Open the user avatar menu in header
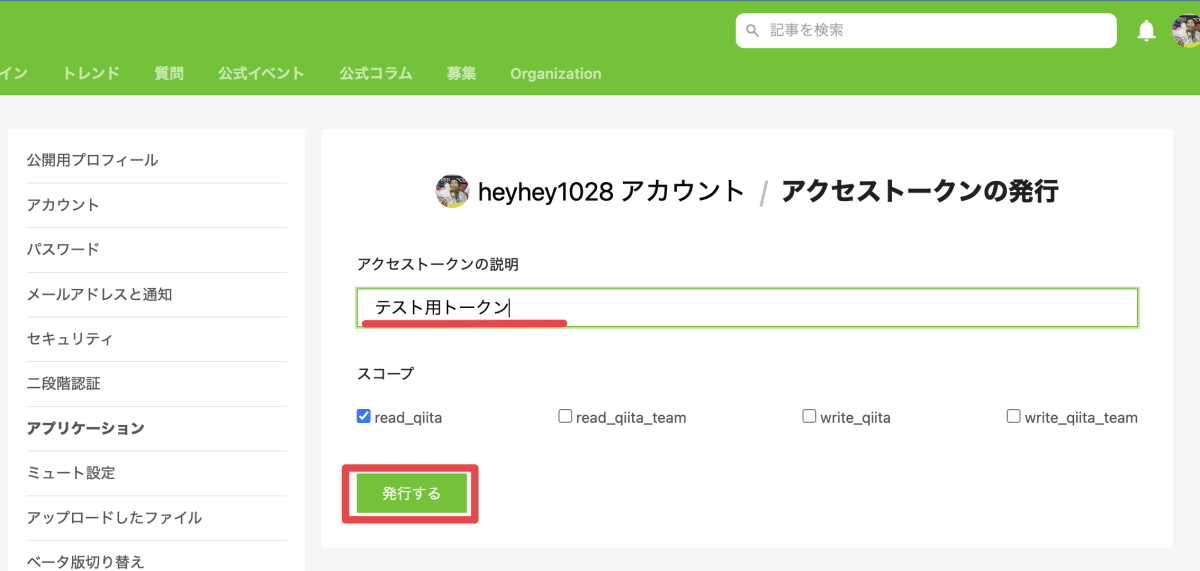This screenshot has width=1200, height=571. click(1186, 31)
